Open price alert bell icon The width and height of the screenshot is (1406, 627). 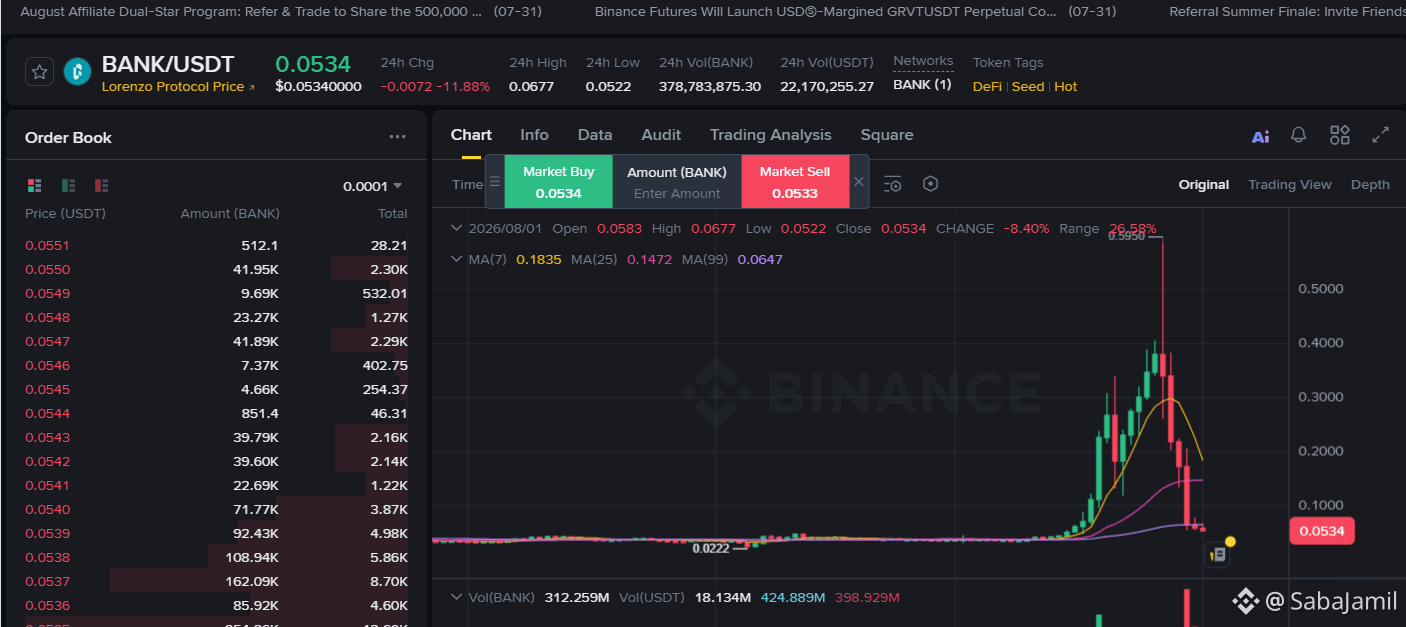1299,135
